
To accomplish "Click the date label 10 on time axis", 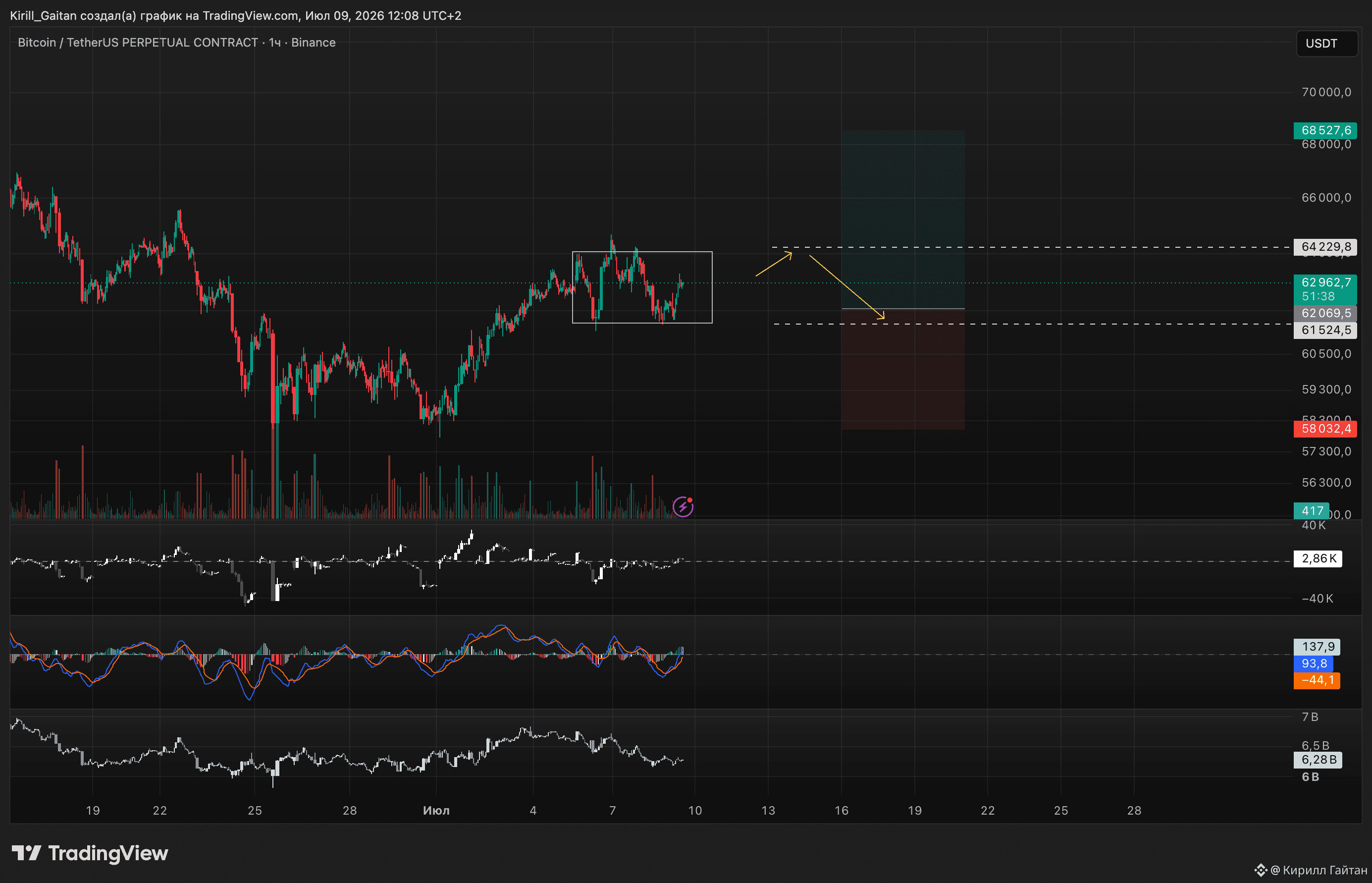I will click(x=694, y=810).
